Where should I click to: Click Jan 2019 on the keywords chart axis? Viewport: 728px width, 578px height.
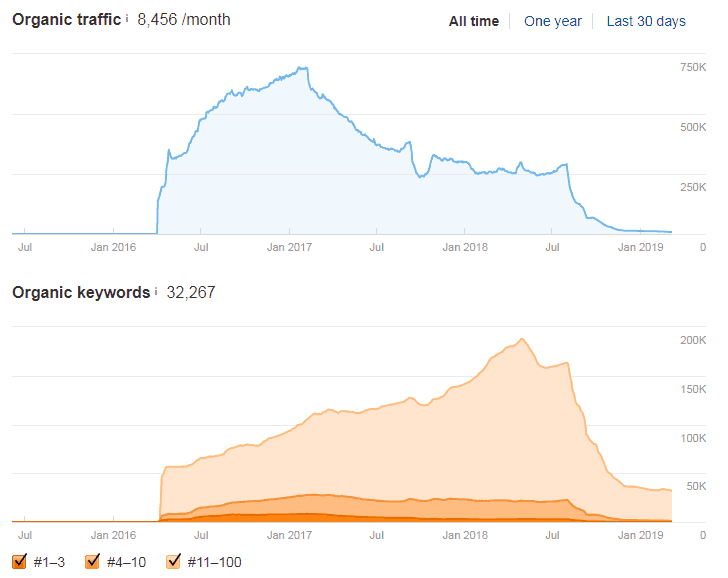click(640, 534)
